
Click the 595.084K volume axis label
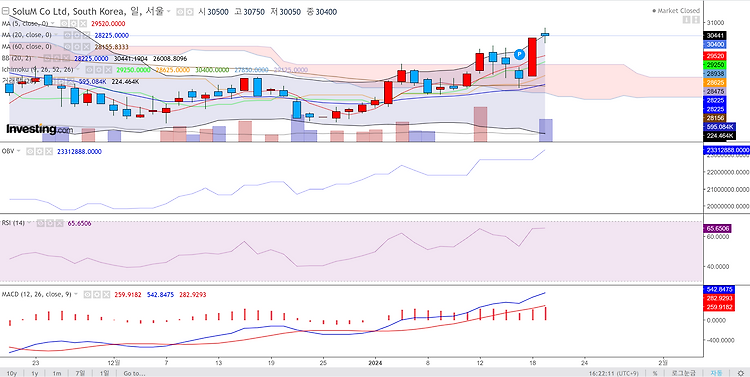(719, 127)
